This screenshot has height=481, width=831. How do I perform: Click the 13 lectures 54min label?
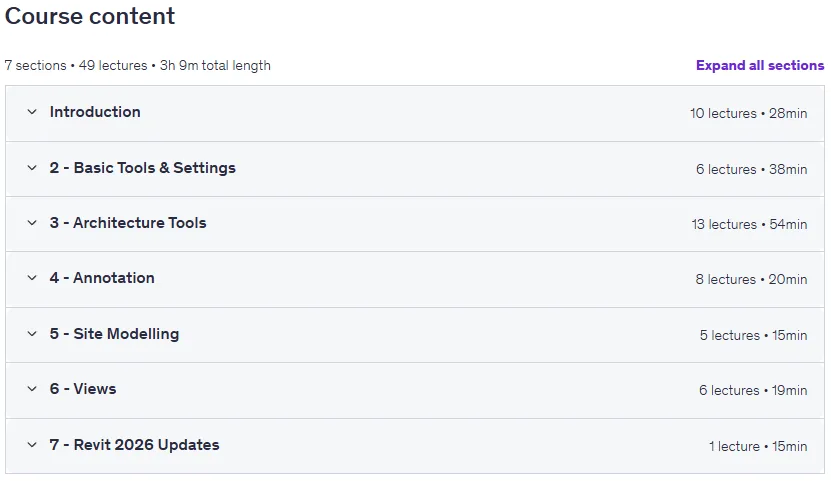pyautogui.click(x=749, y=225)
